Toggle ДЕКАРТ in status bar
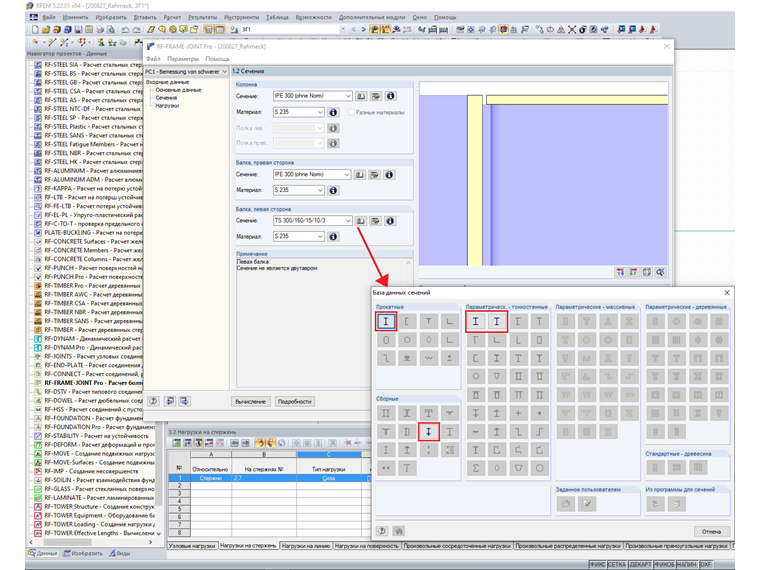Image resolution: width=760 pixels, height=570 pixels. click(640, 565)
